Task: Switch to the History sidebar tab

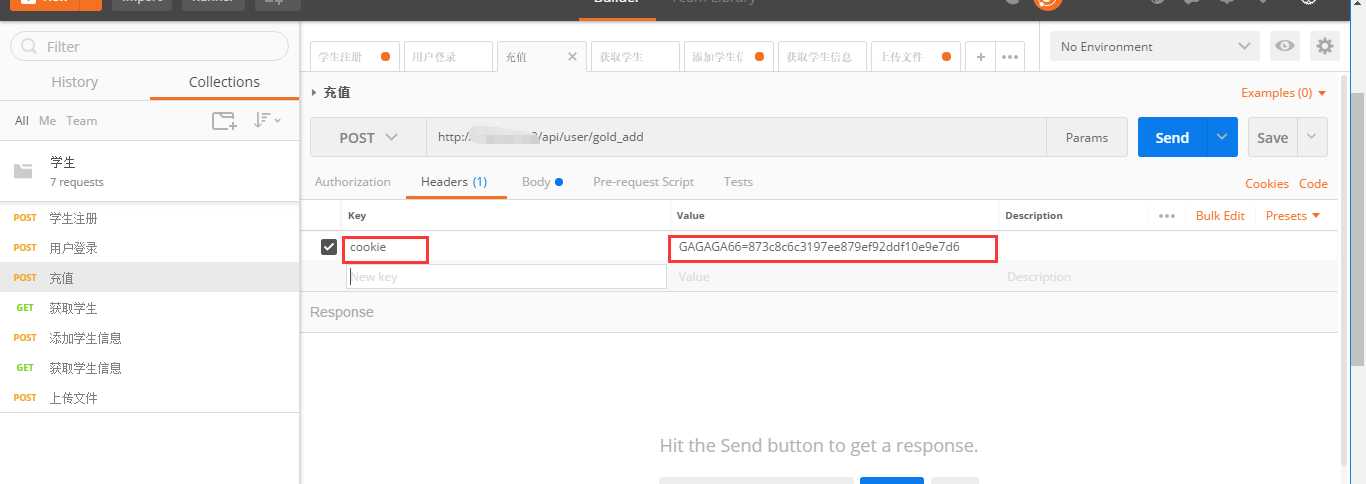Action: (75, 82)
